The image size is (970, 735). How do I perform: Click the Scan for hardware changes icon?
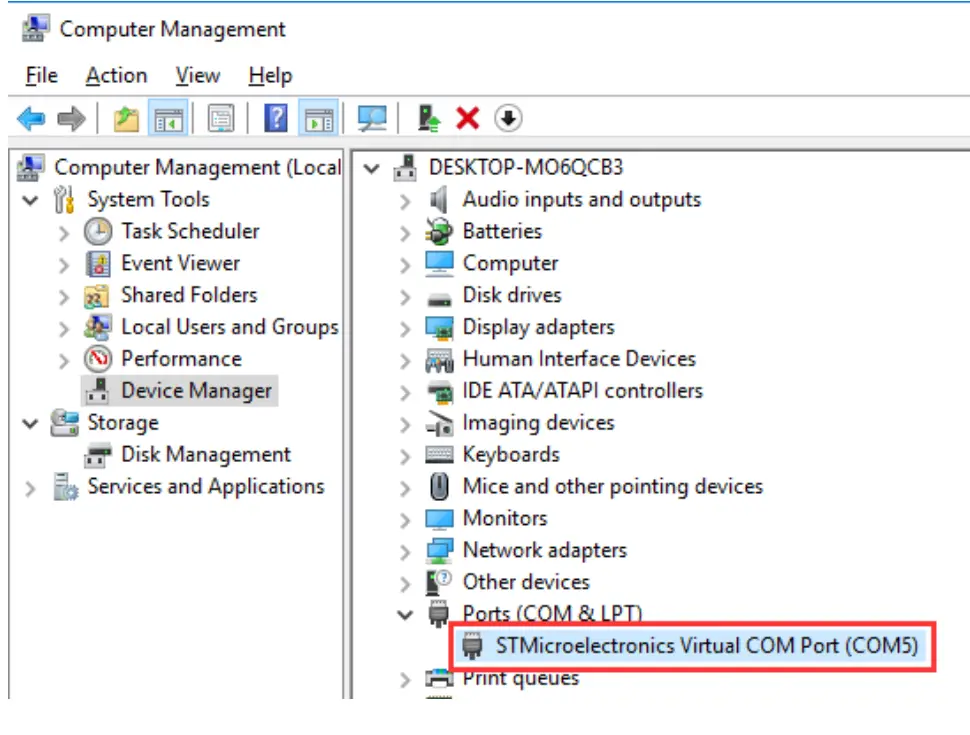[372, 118]
